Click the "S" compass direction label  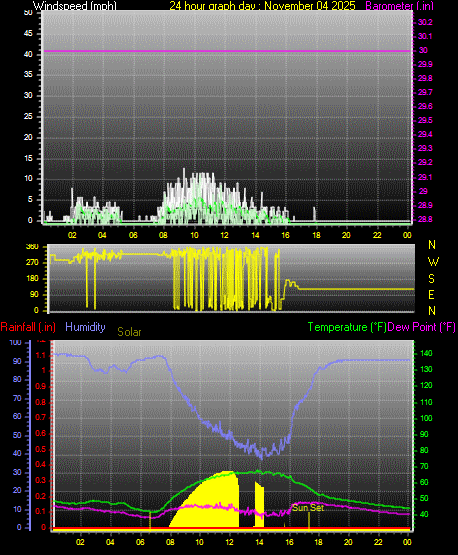coord(431,279)
